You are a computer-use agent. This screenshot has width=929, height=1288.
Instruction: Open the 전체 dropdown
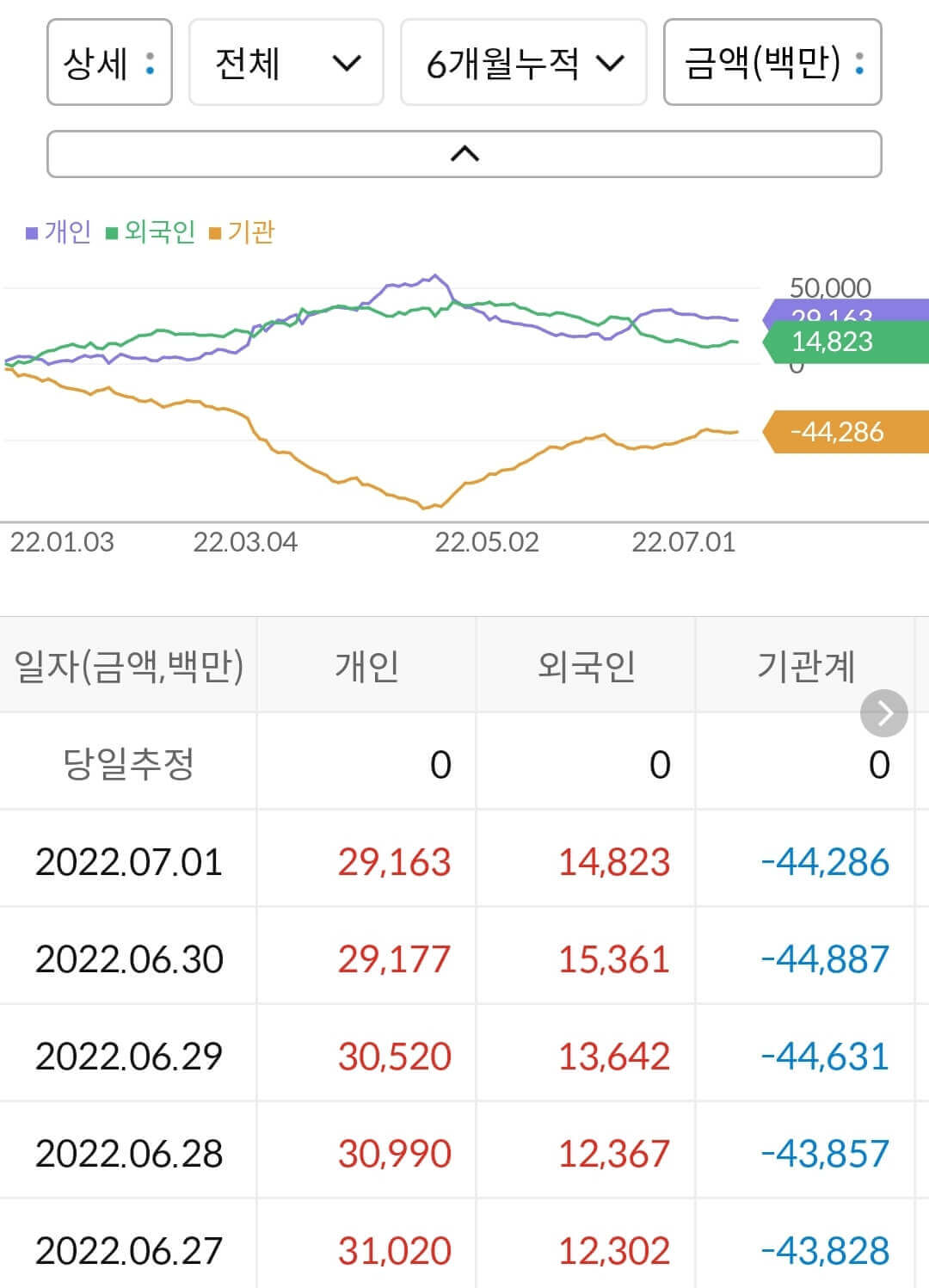point(286,63)
